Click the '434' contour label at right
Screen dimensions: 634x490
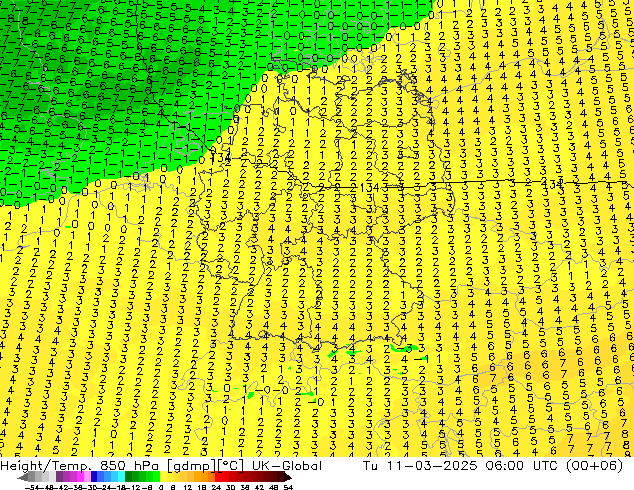(x=552, y=183)
